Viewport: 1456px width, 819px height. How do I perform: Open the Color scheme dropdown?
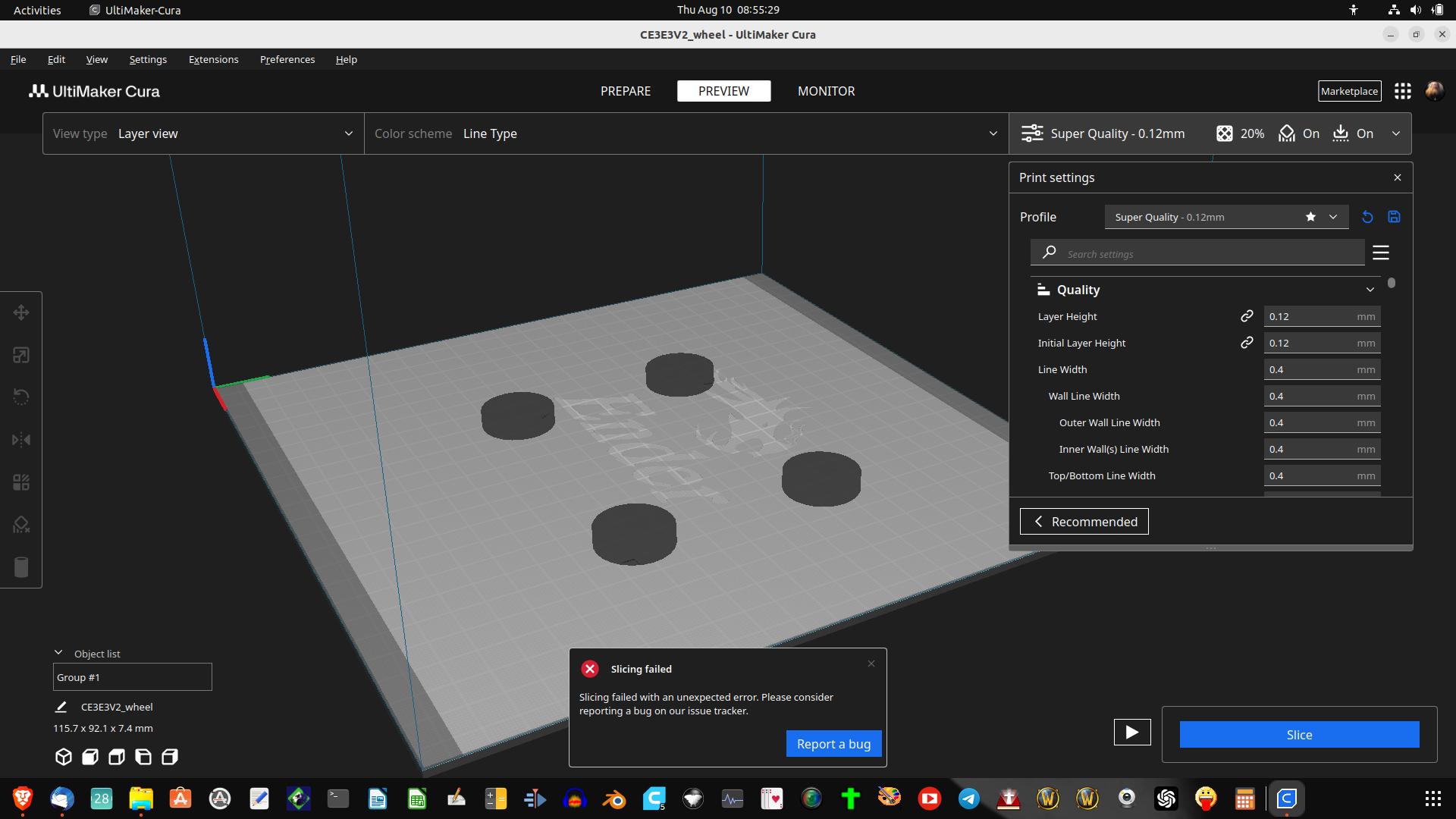pyautogui.click(x=992, y=133)
